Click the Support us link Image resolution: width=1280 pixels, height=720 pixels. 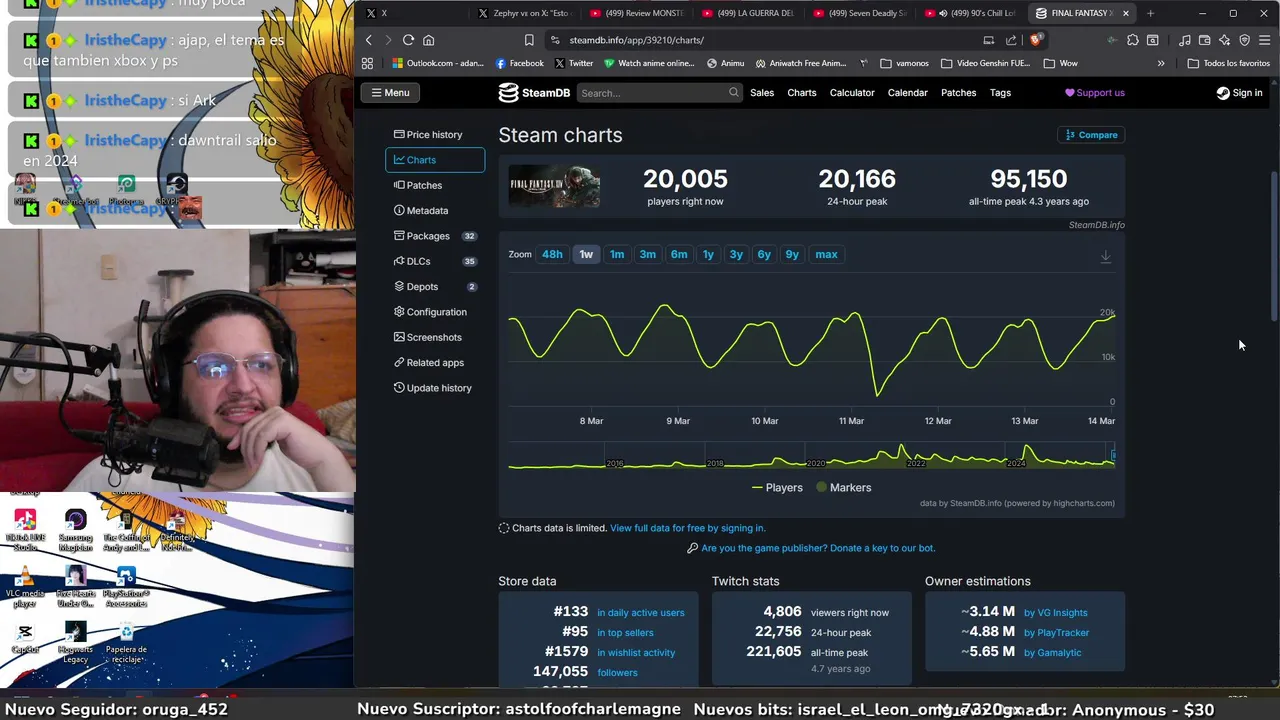point(1094,93)
